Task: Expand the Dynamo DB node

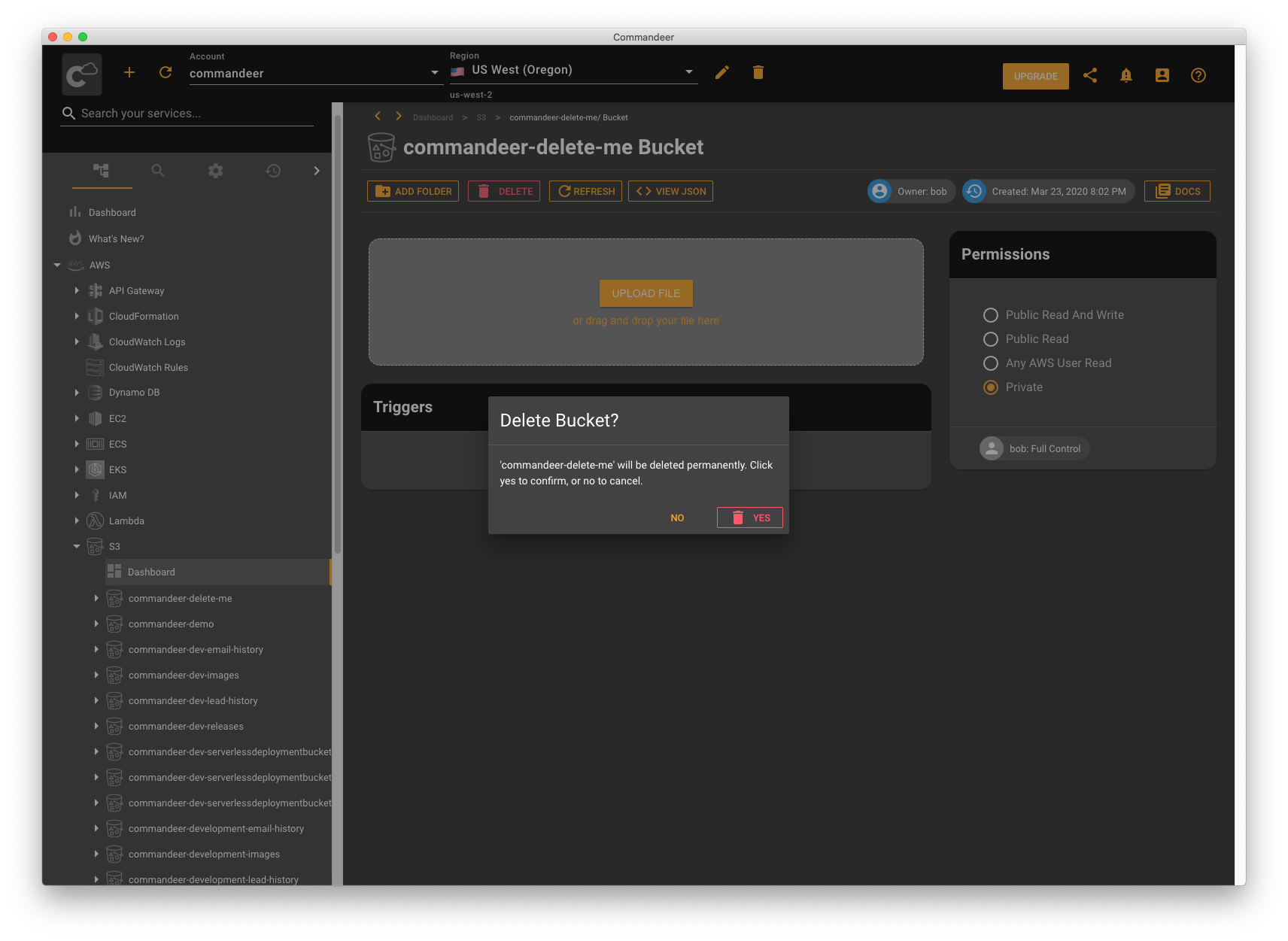Action: pos(77,393)
